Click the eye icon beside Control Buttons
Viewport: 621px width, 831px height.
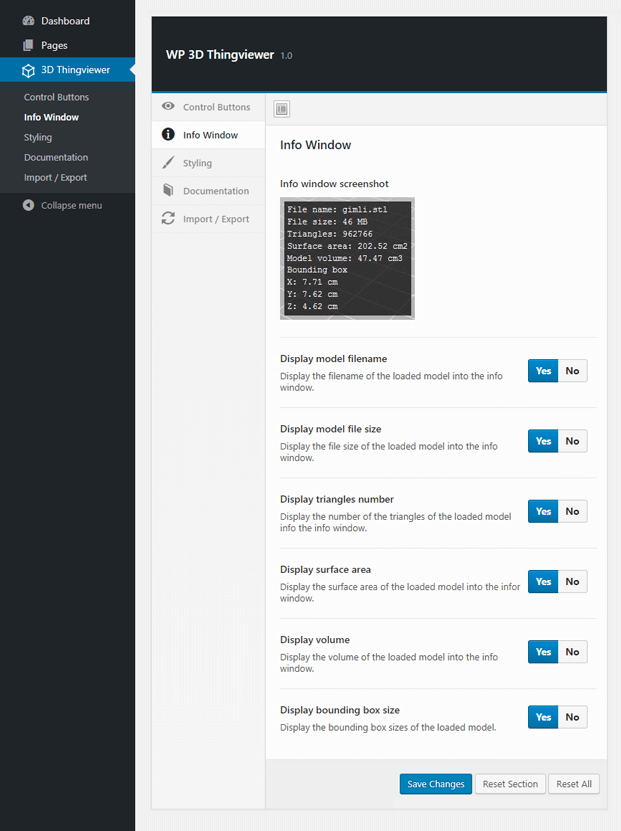[168, 106]
